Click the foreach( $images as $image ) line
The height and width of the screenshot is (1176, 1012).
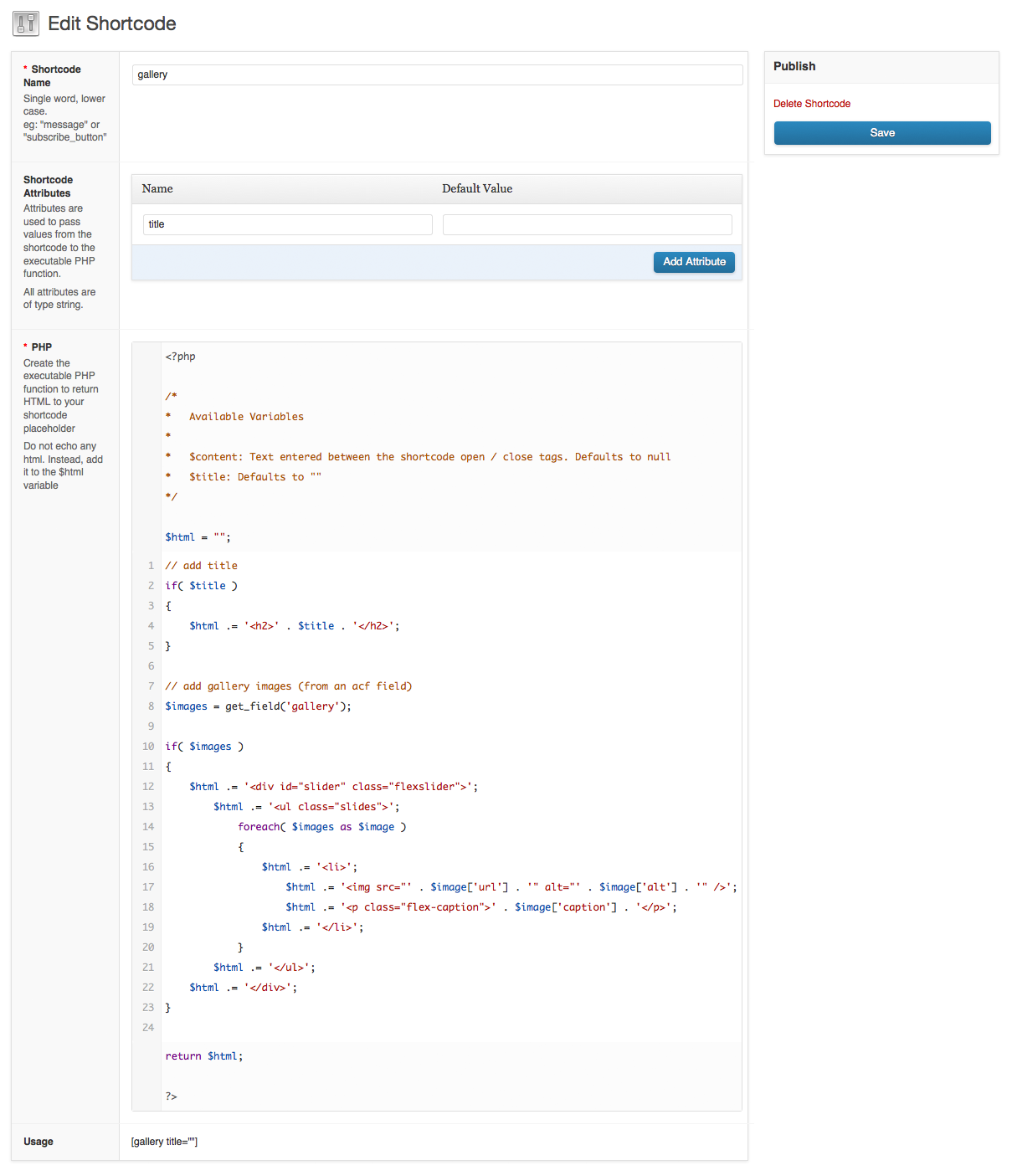tap(321, 827)
